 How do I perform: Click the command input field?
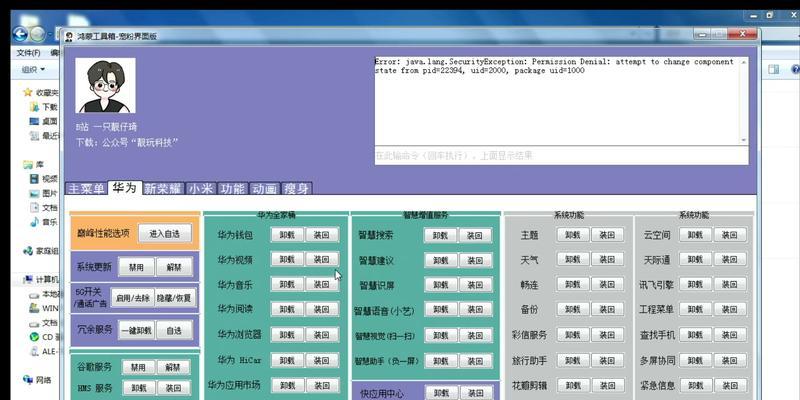point(561,156)
